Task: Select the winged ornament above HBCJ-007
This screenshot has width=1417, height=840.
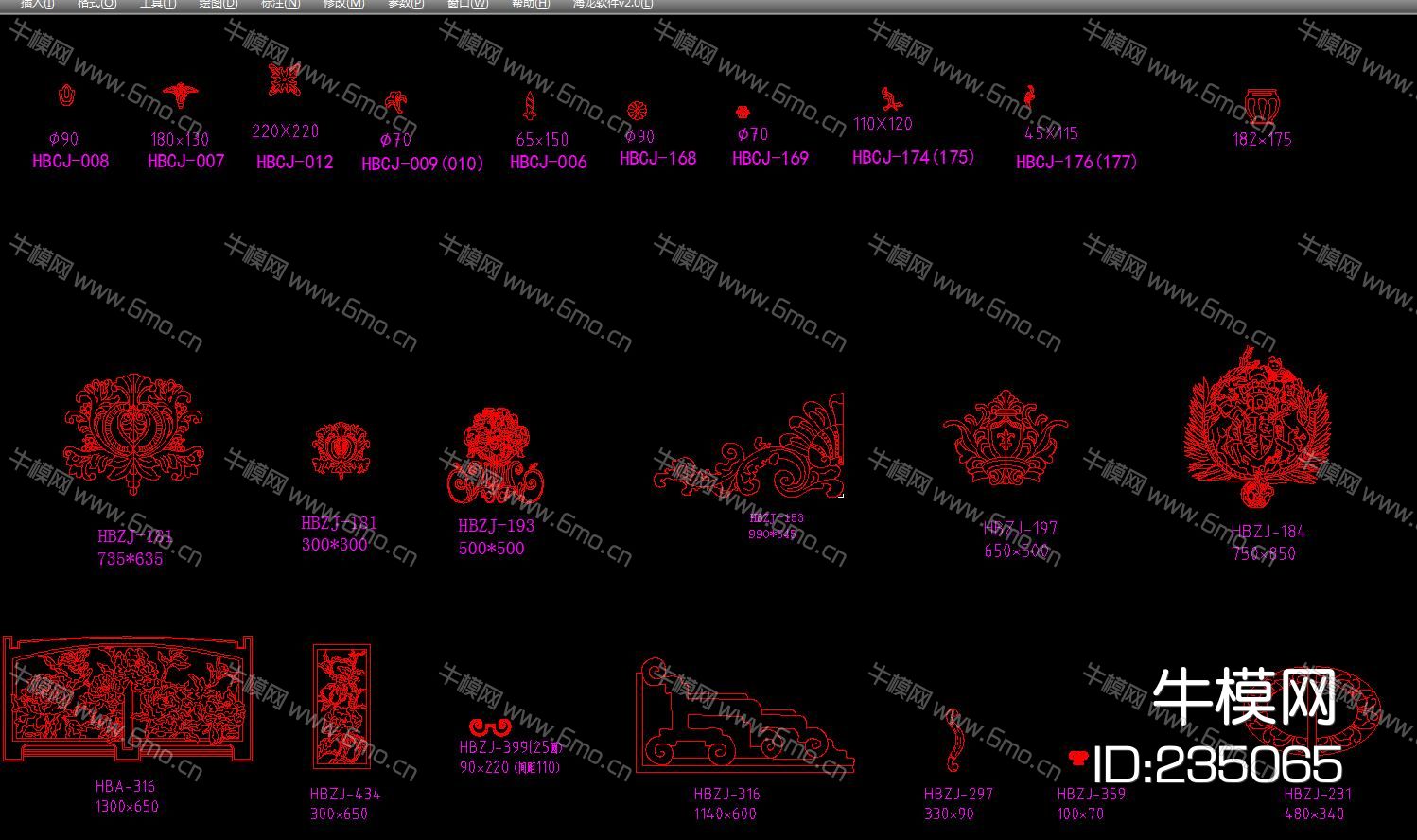Action: [x=179, y=94]
